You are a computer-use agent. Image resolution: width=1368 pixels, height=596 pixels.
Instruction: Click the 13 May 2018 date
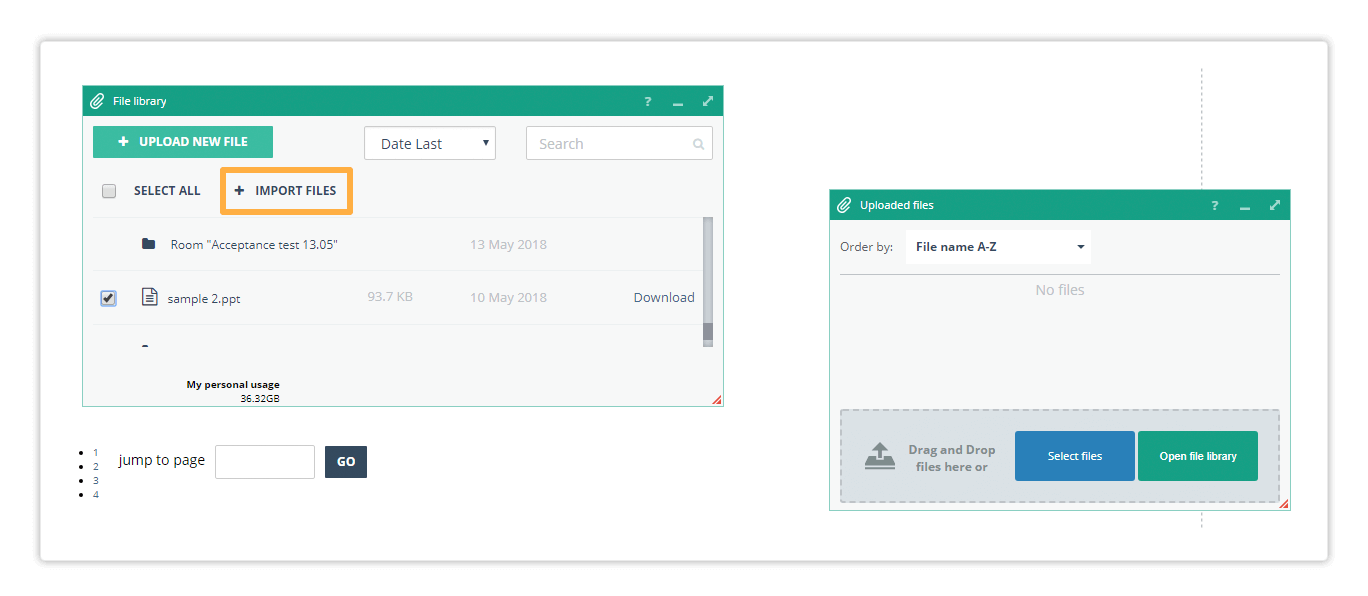pos(508,244)
